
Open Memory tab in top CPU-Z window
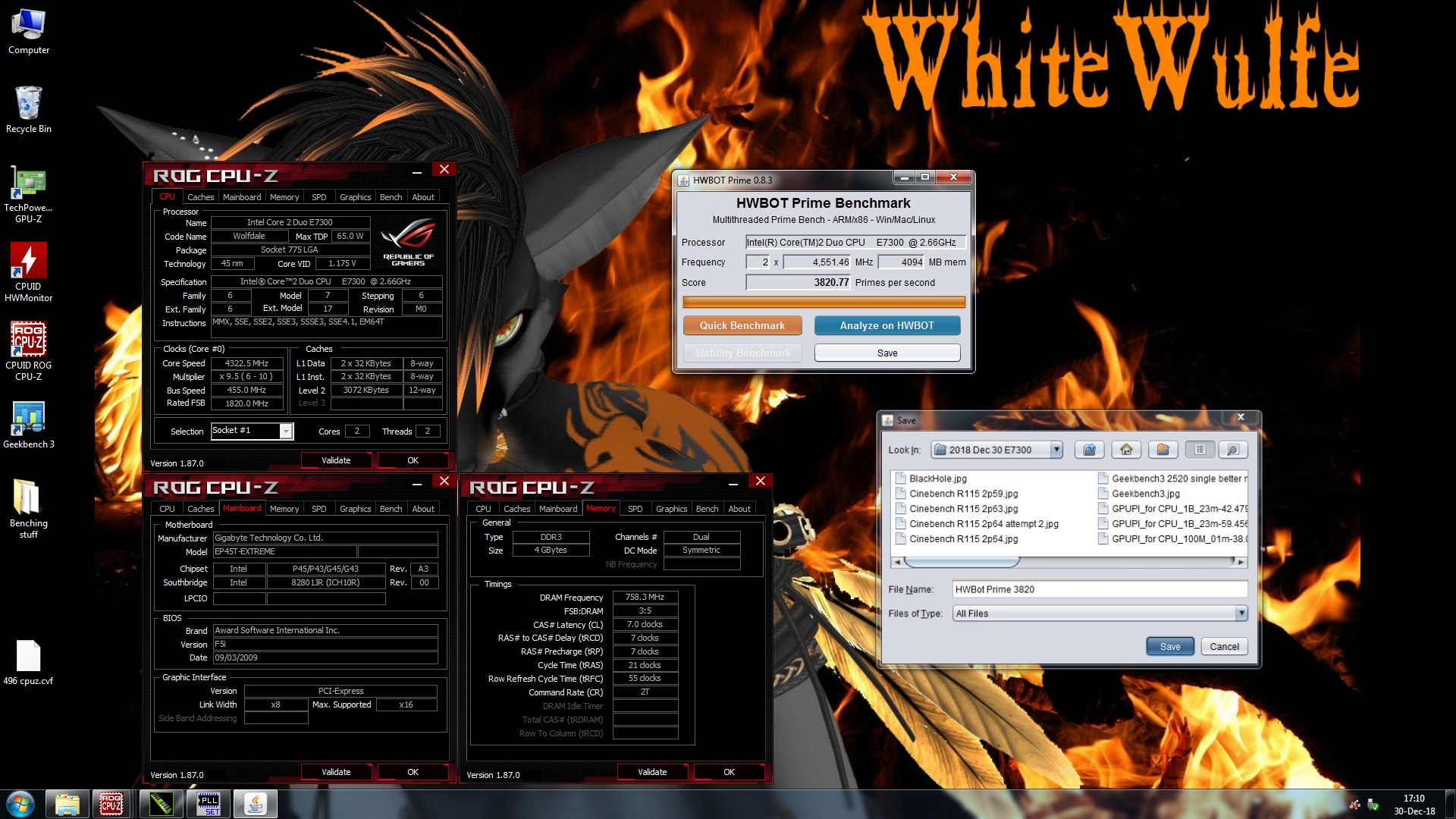284,197
